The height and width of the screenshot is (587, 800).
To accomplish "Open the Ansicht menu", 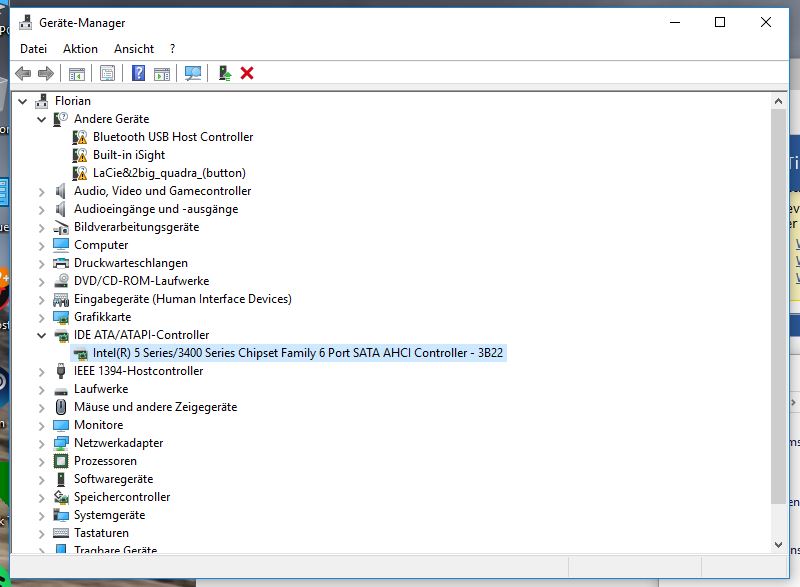I will coord(134,49).
